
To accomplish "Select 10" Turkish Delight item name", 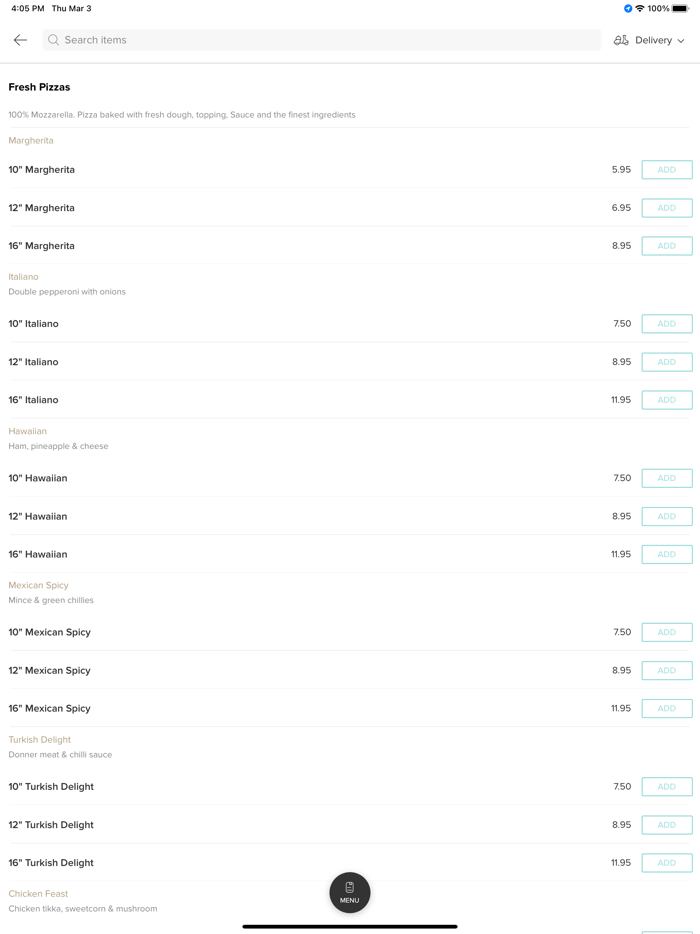I will click(51, 787).
